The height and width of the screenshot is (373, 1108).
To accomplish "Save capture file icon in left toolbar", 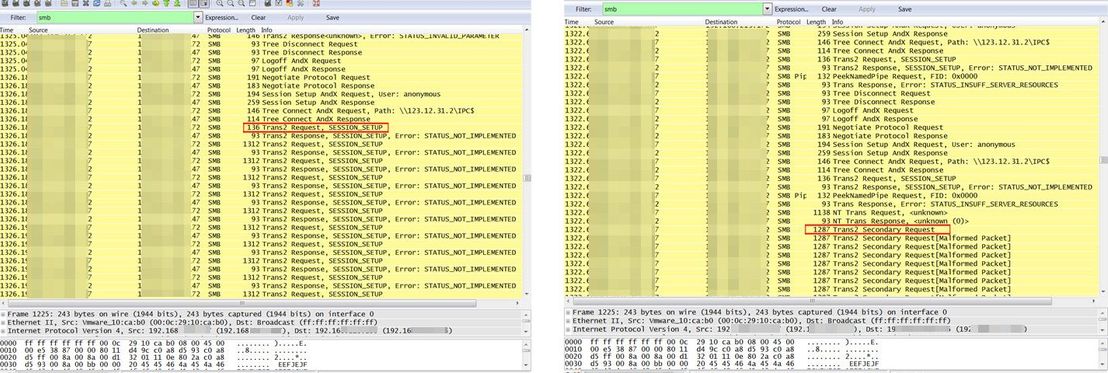I will click(x=75, y=3).
